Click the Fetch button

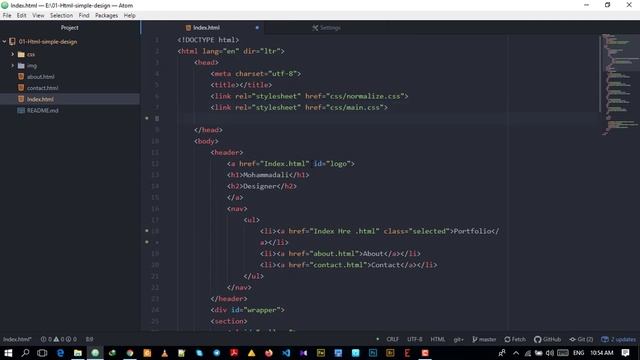coord(515,339)
